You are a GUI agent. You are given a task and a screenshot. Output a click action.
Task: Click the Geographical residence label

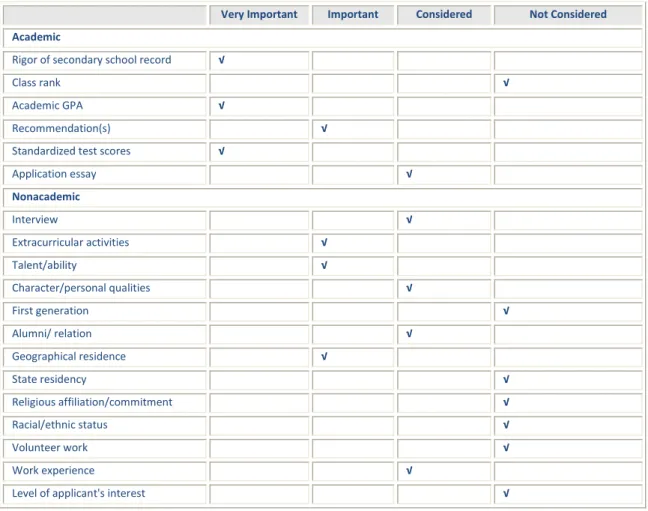point(69,356)
